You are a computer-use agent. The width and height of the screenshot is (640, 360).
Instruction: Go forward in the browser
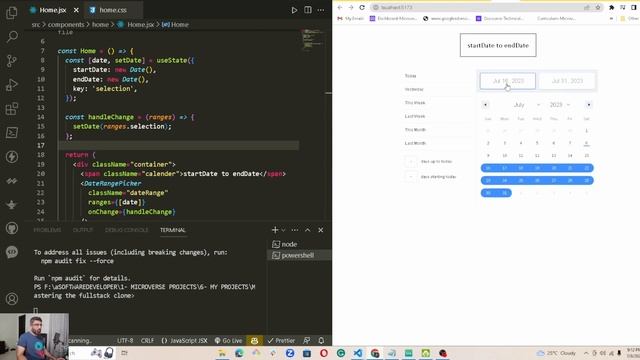point(351,7)
